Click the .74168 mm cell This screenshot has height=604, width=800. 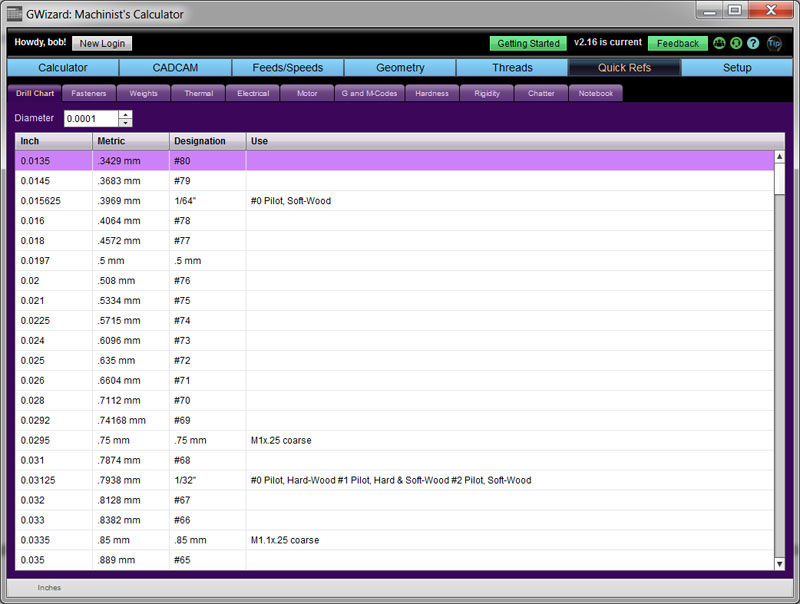point(131,420)
